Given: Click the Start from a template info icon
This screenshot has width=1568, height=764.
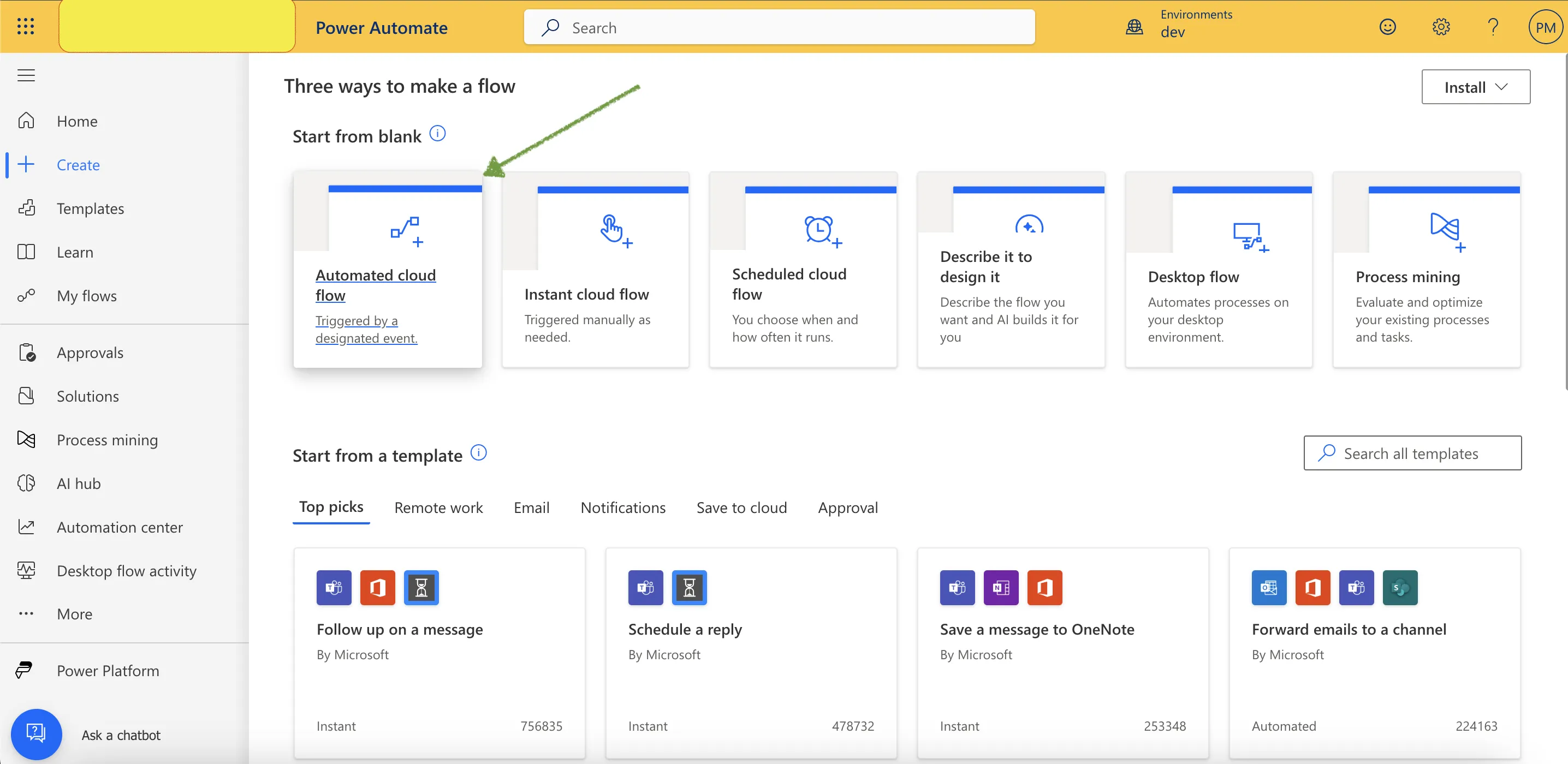Looking at the screenshot, I should (x=479, y=452).
